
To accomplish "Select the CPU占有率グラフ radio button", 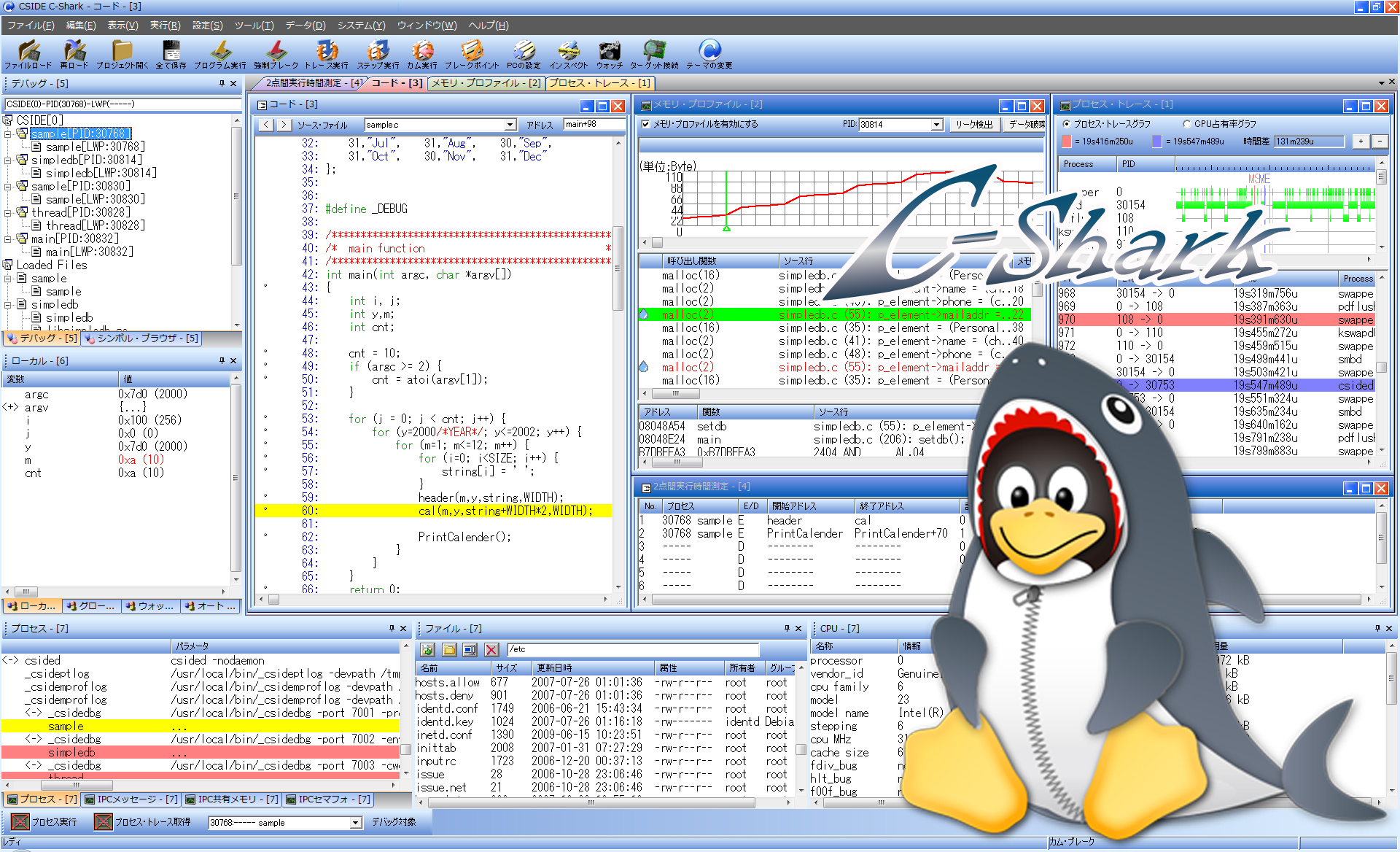I will pos(1187,124).
